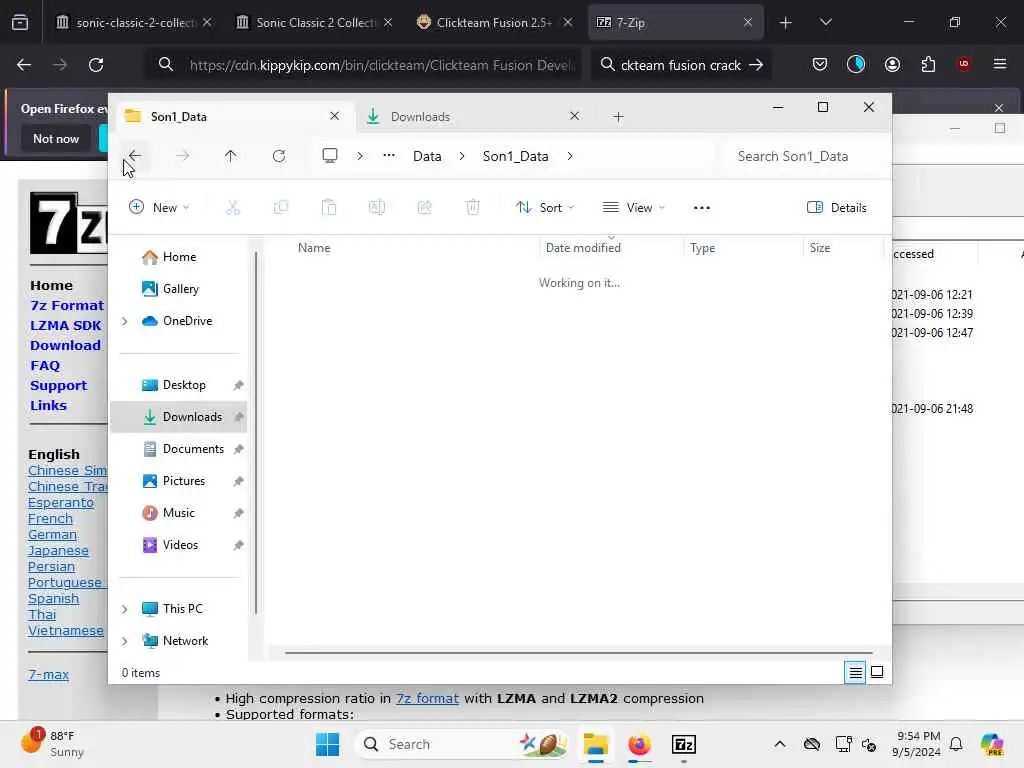Expand the This PC tree node
This screenshot has width=1024, height=768.
click(x=125, y=609)
